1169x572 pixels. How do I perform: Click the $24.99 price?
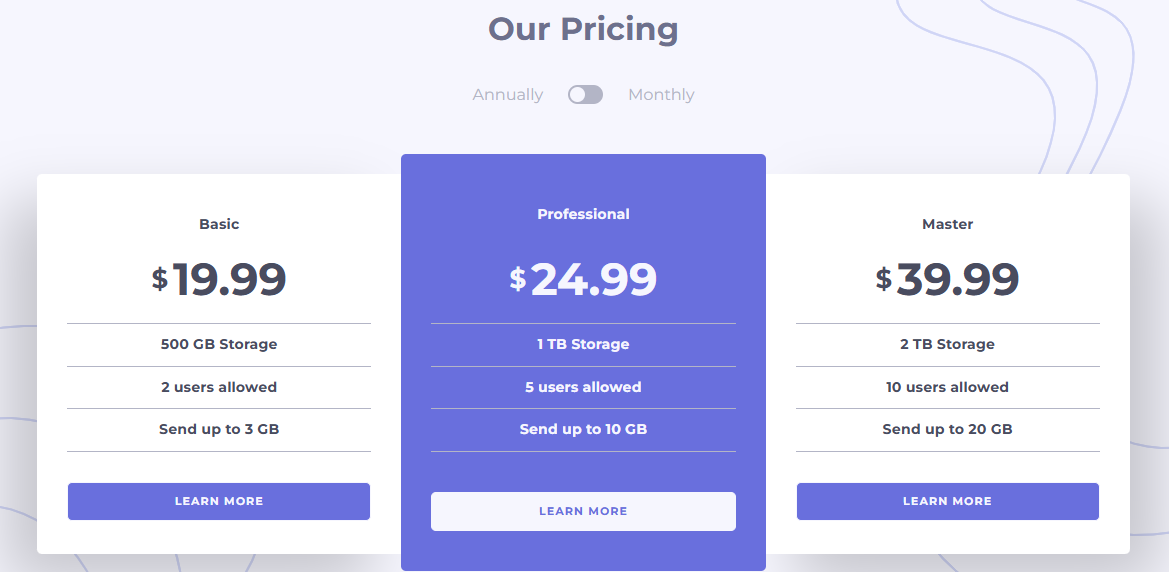[583, 280]
